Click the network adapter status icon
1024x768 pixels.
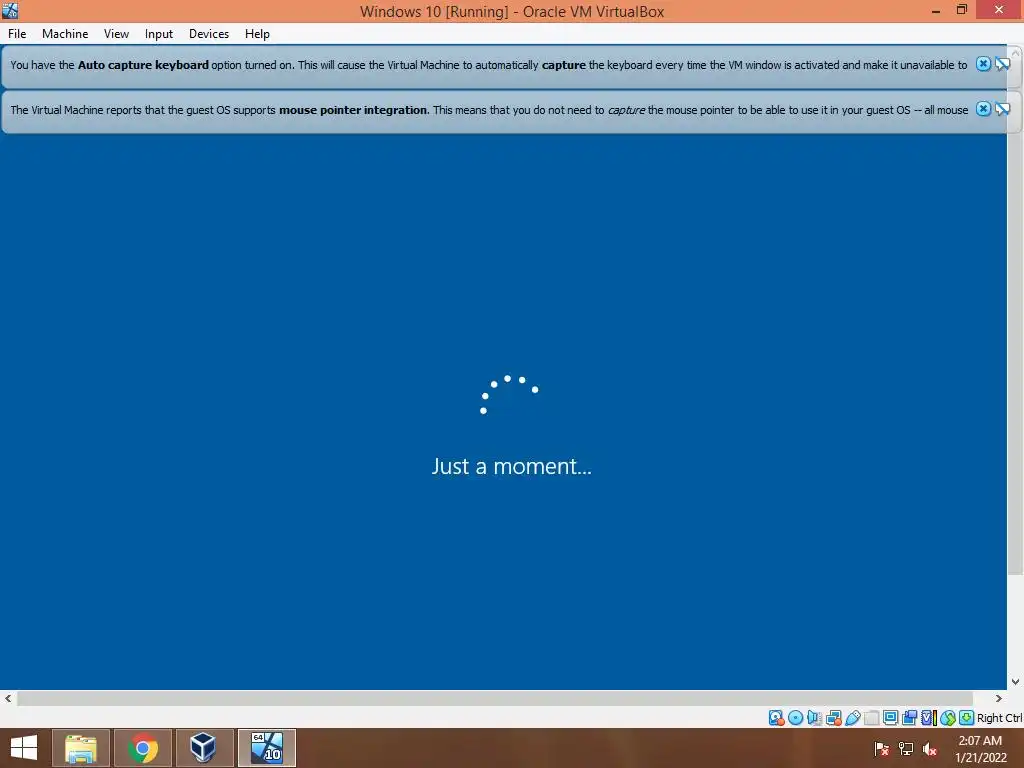click(833, 718)
